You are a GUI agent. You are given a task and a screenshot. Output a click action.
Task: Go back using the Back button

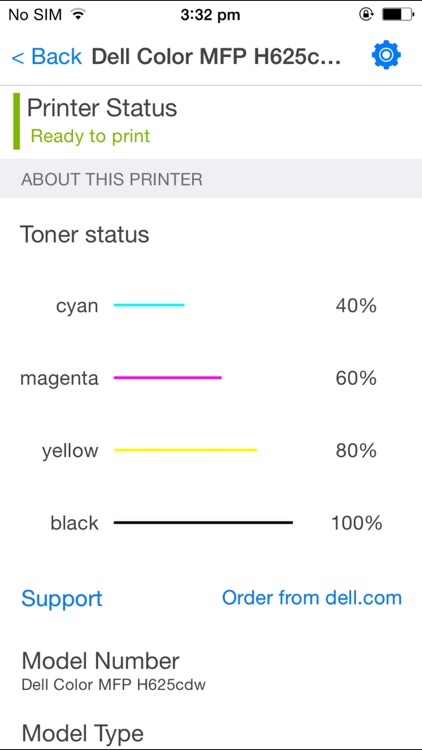coord(47,57)
